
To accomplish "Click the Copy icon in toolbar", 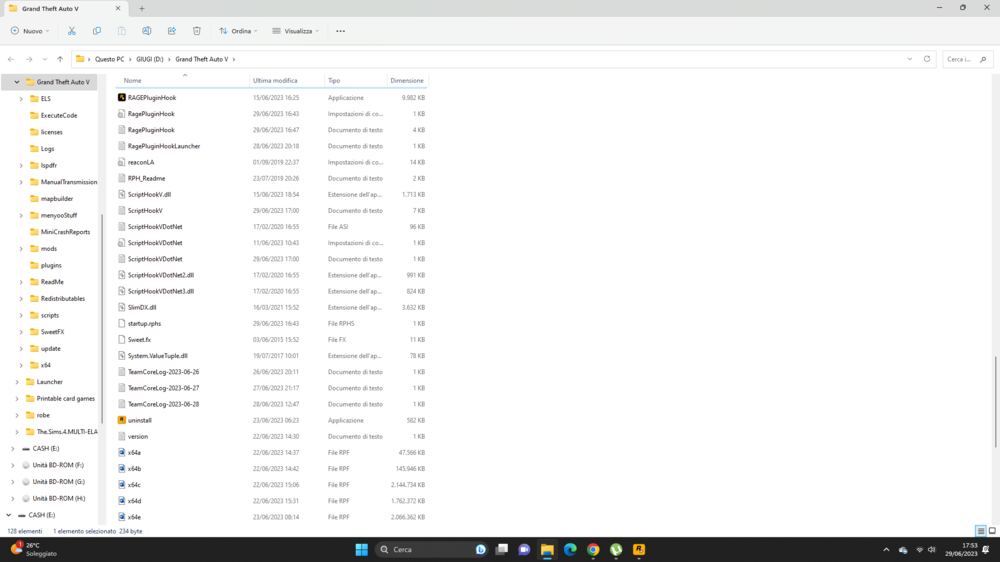I will (97, 31).
